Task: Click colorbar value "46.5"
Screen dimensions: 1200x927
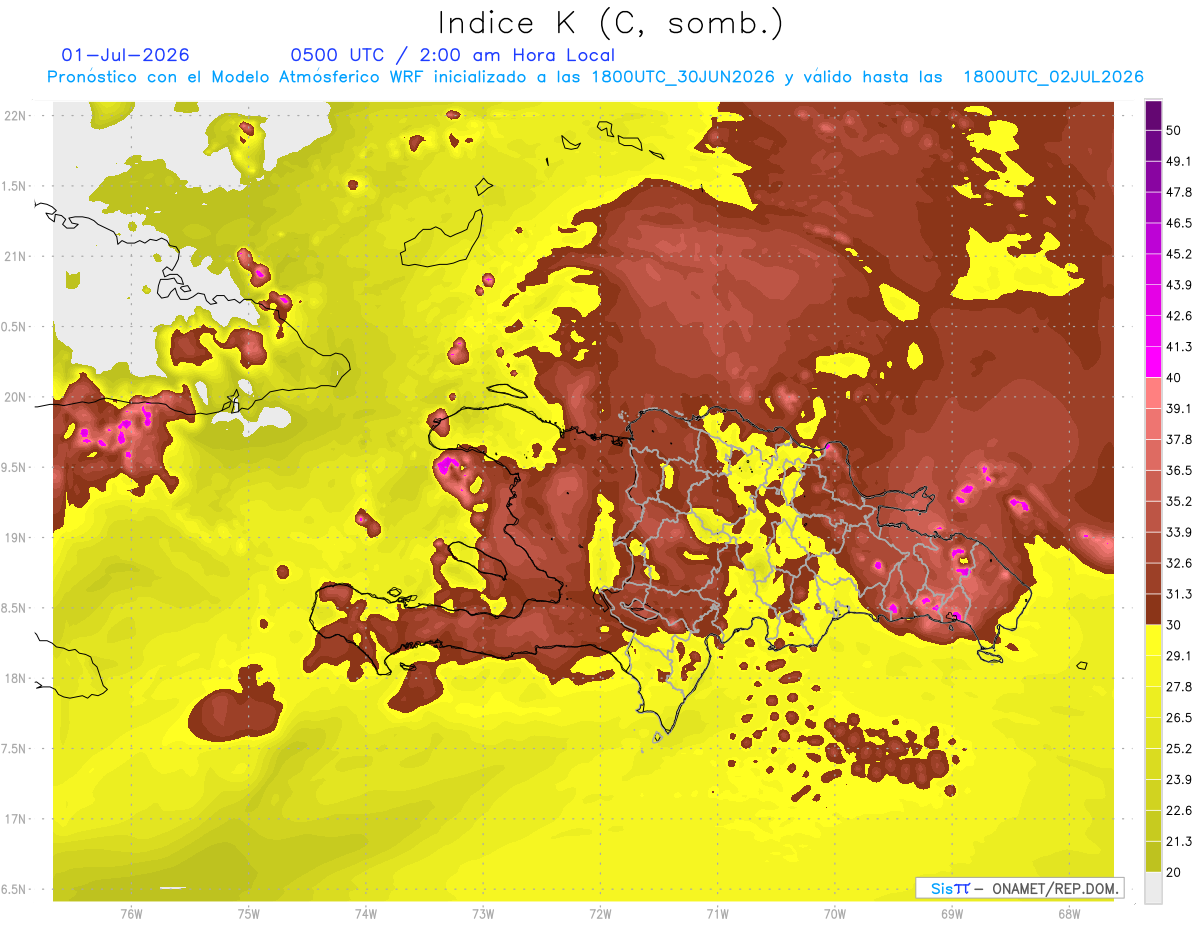Action: 1179,223
